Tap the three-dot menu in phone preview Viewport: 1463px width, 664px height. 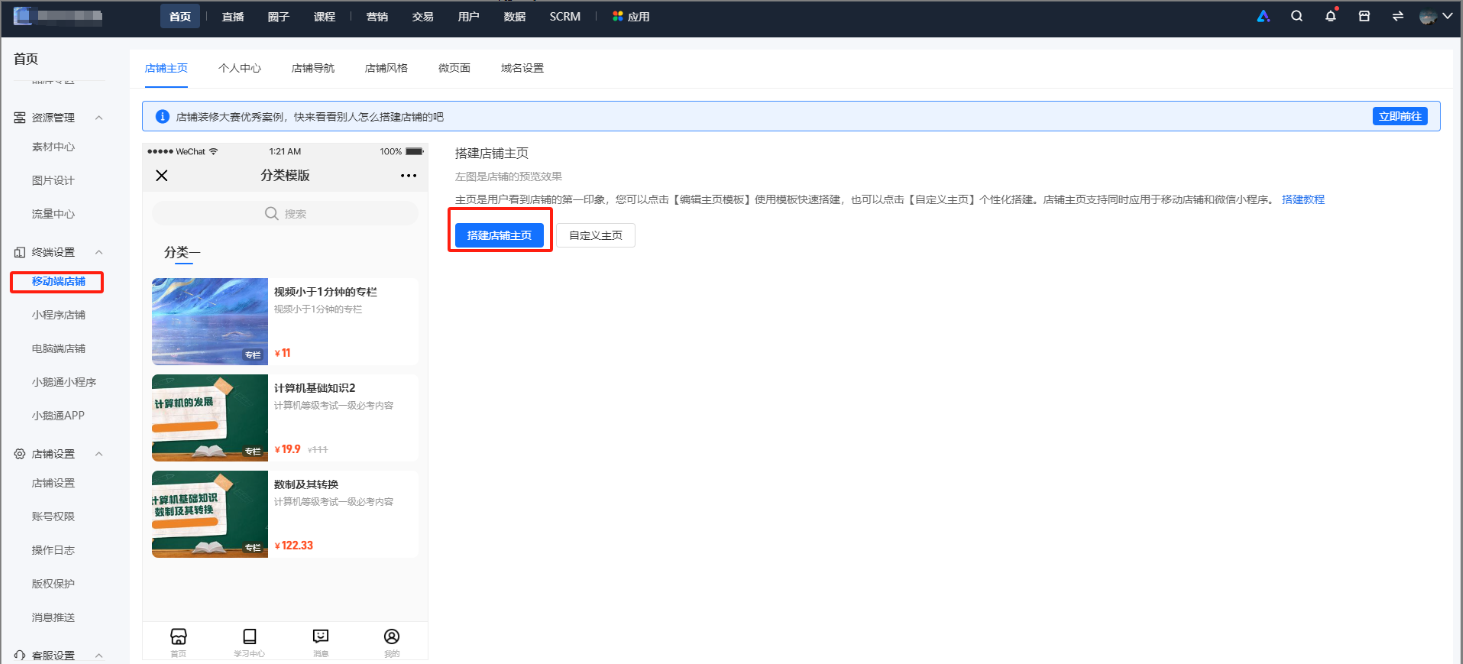(x=408, y=176)
